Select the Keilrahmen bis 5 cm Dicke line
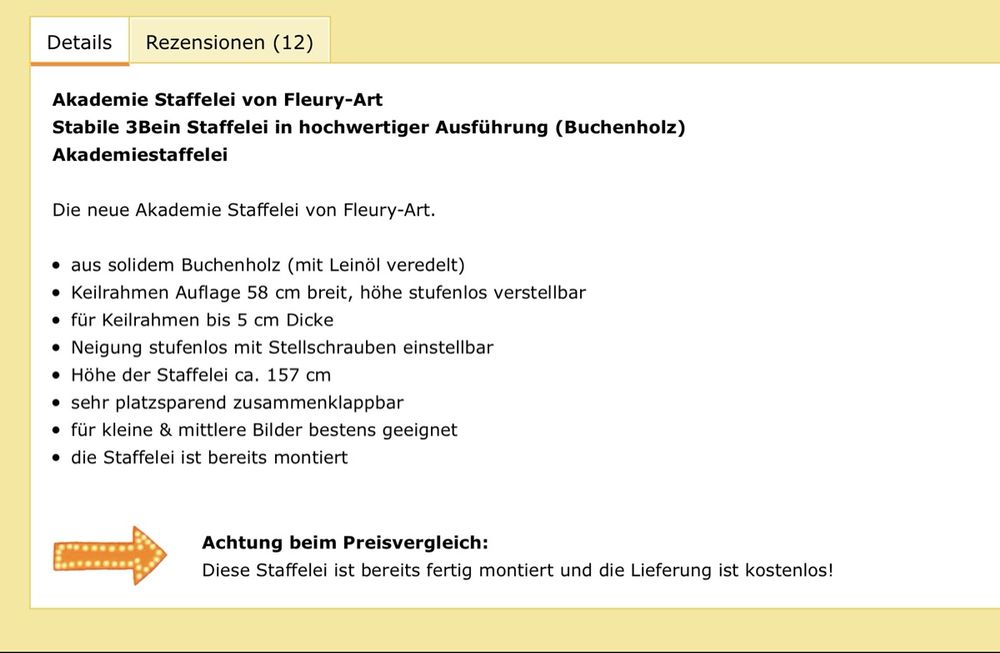 (202, 319)
